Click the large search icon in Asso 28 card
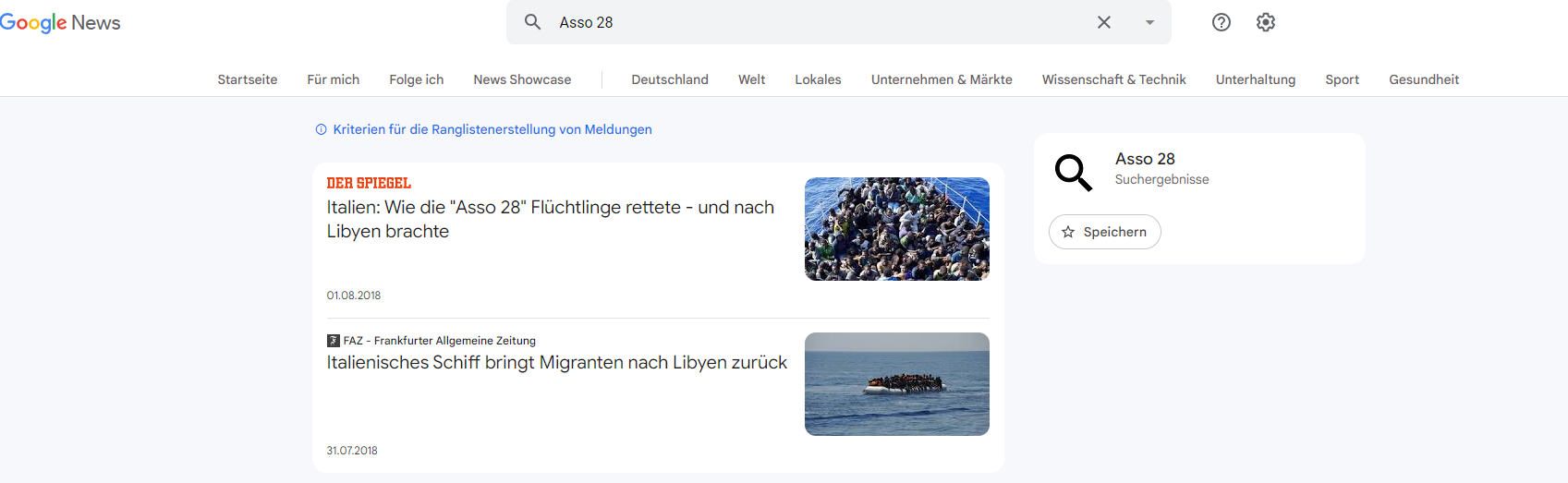Image resolution: width=1568 pixels, height=483 pixels. point(1074,173)
